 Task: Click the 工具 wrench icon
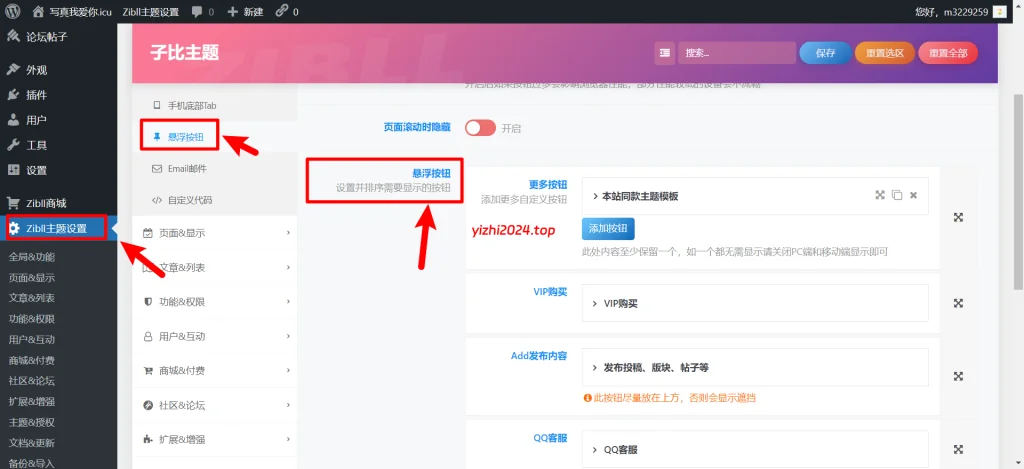pos(13,145)
